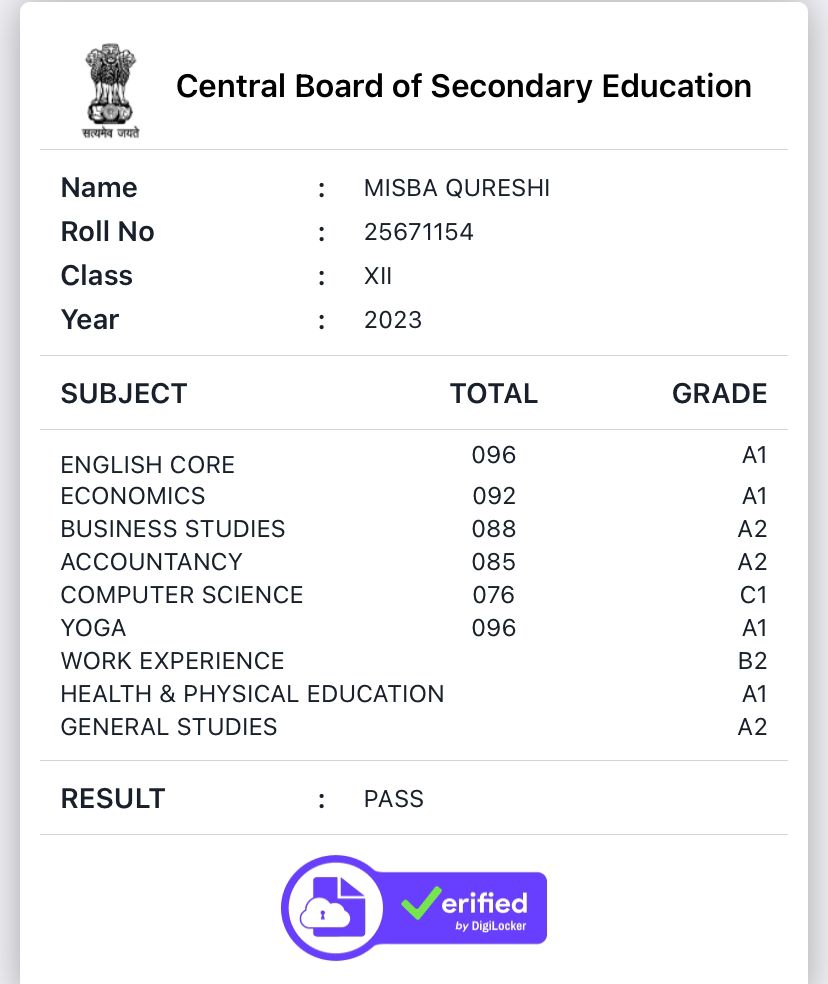Click HEALTH & PHYSICAL EDUCATION row
Screen dimensions: 828x984
[x=414, y=694]
